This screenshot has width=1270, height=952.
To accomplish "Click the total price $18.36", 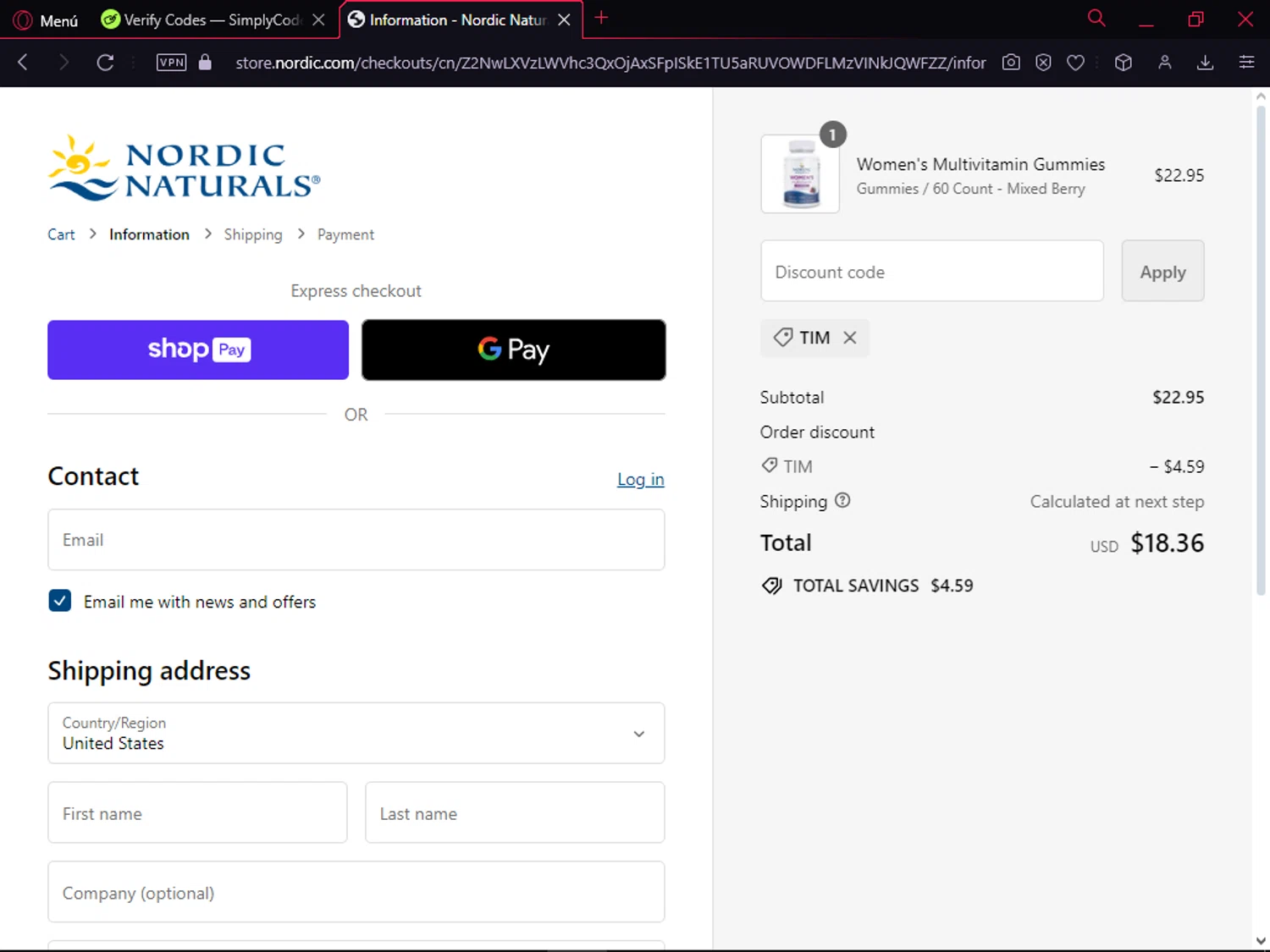I will [x=1168, y=543].
